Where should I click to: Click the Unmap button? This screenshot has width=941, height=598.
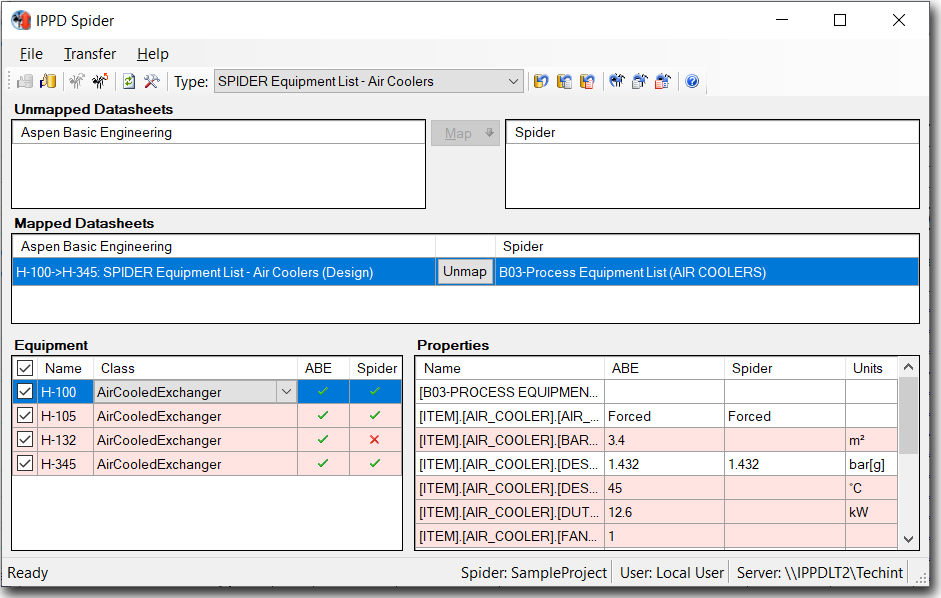click(x=465, y=272)
